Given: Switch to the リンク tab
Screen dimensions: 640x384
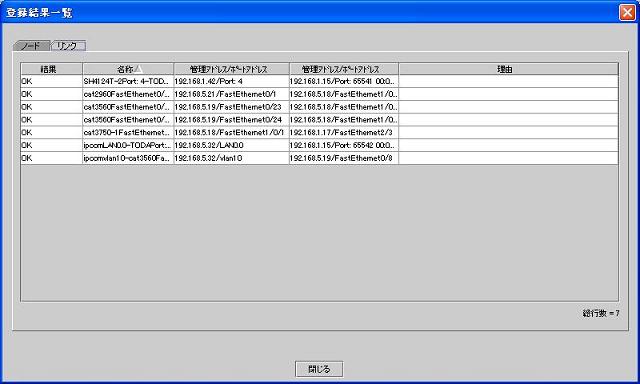Looking at the screenshot, I should [x=68, y=46].
